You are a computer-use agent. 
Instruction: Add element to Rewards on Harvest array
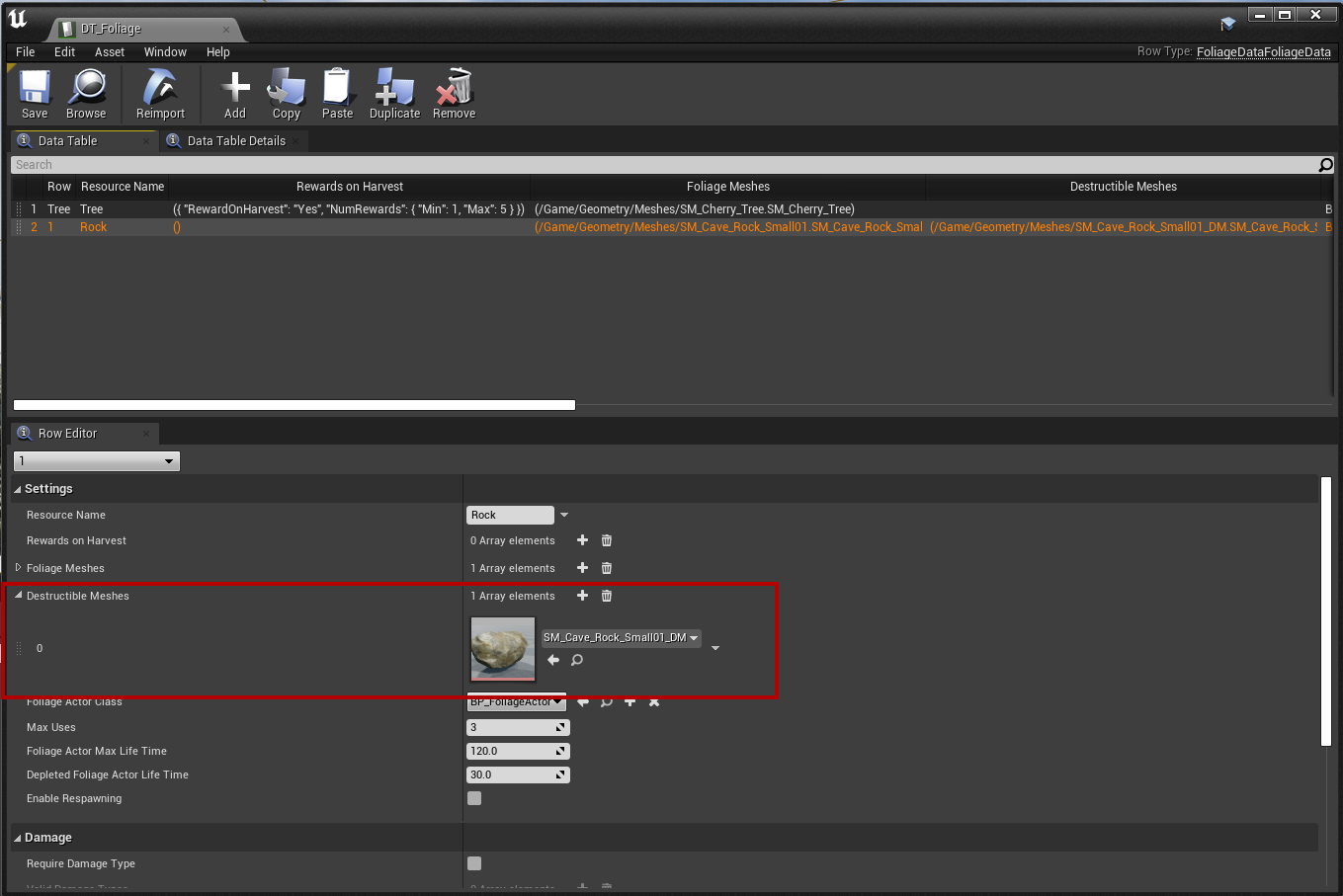[582, 540]
